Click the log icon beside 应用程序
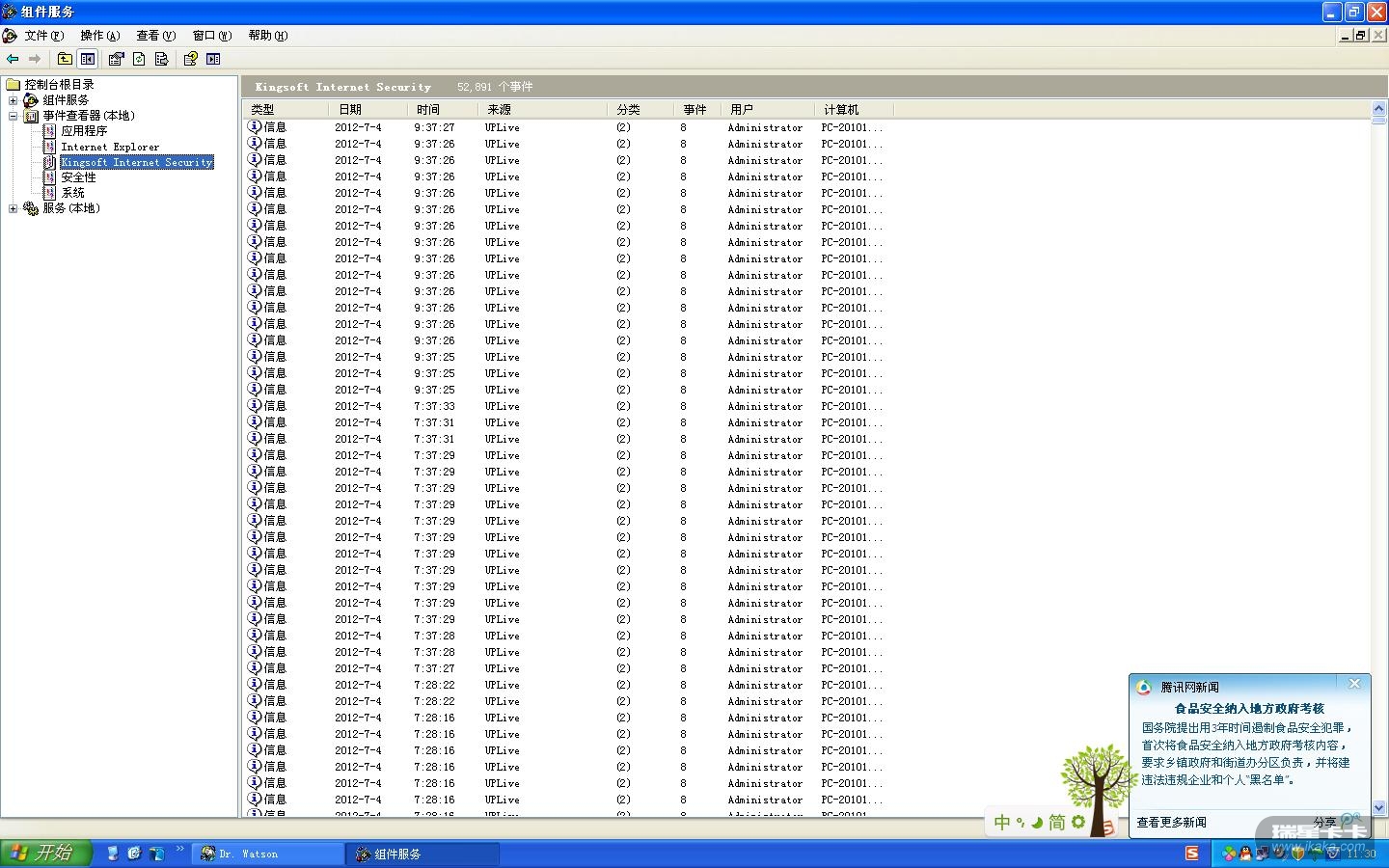Screen dimensions: 1389x868 tap(49, 131)
